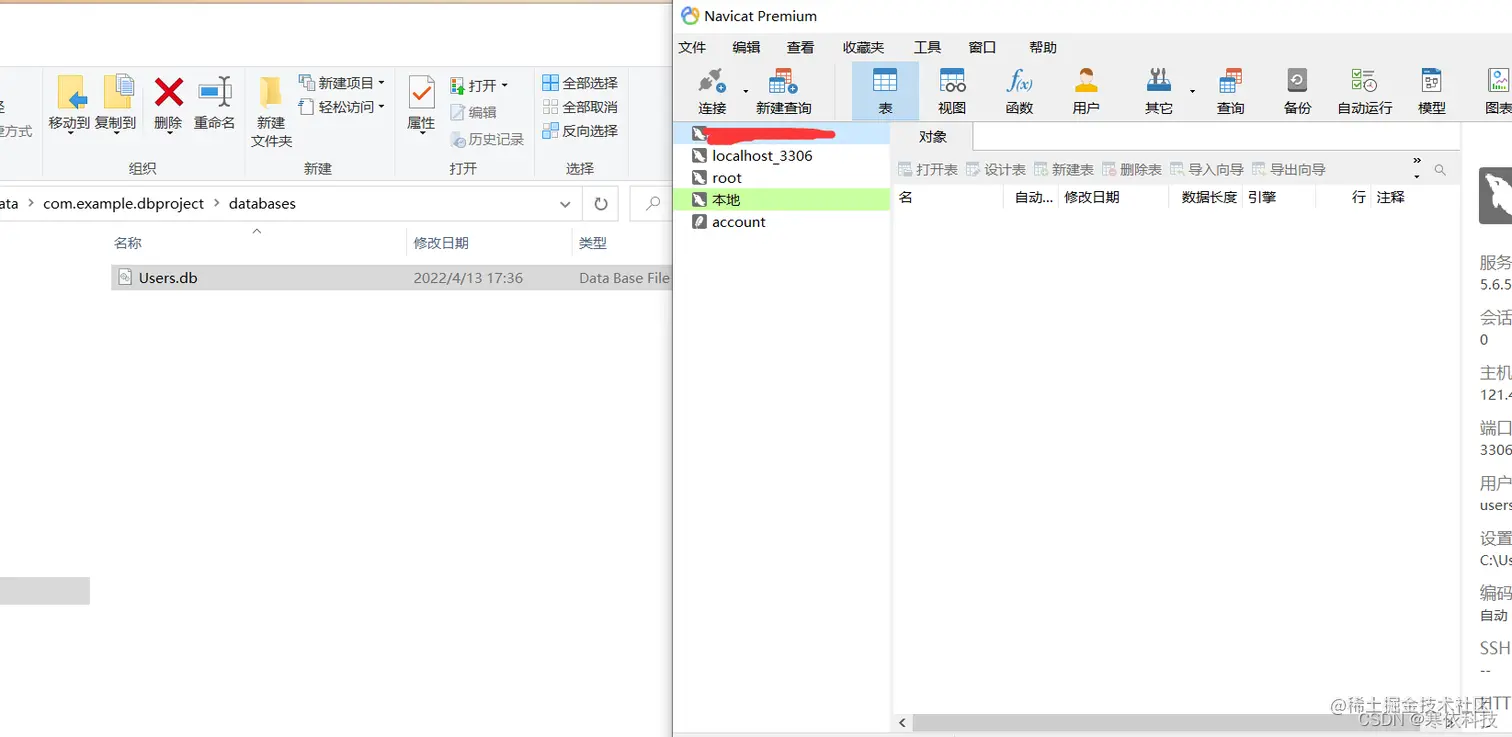Expand the object toolbar overflow chevron
This screenshot has height=737, width=1512.
(x=1416, y=161)
